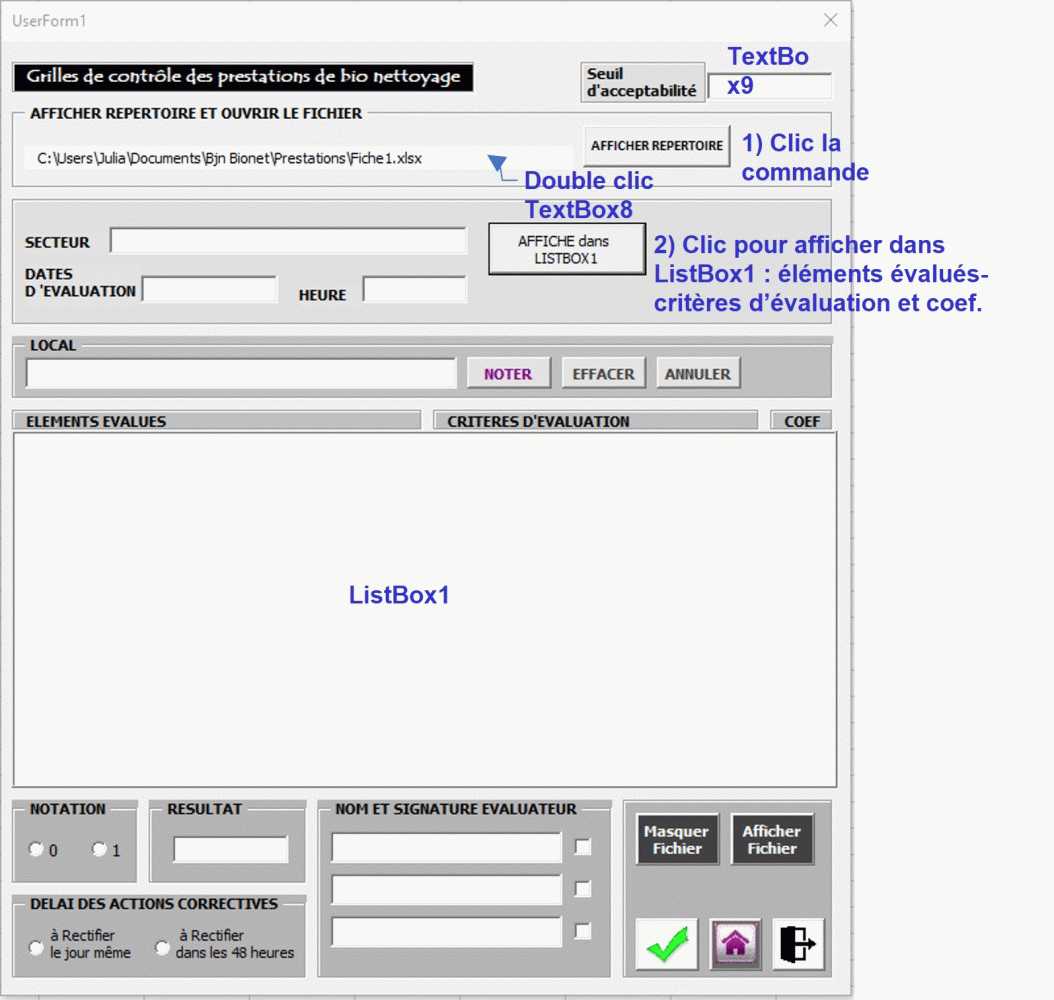Click the DATES D'EVALUATION input field

click(210, 289)
